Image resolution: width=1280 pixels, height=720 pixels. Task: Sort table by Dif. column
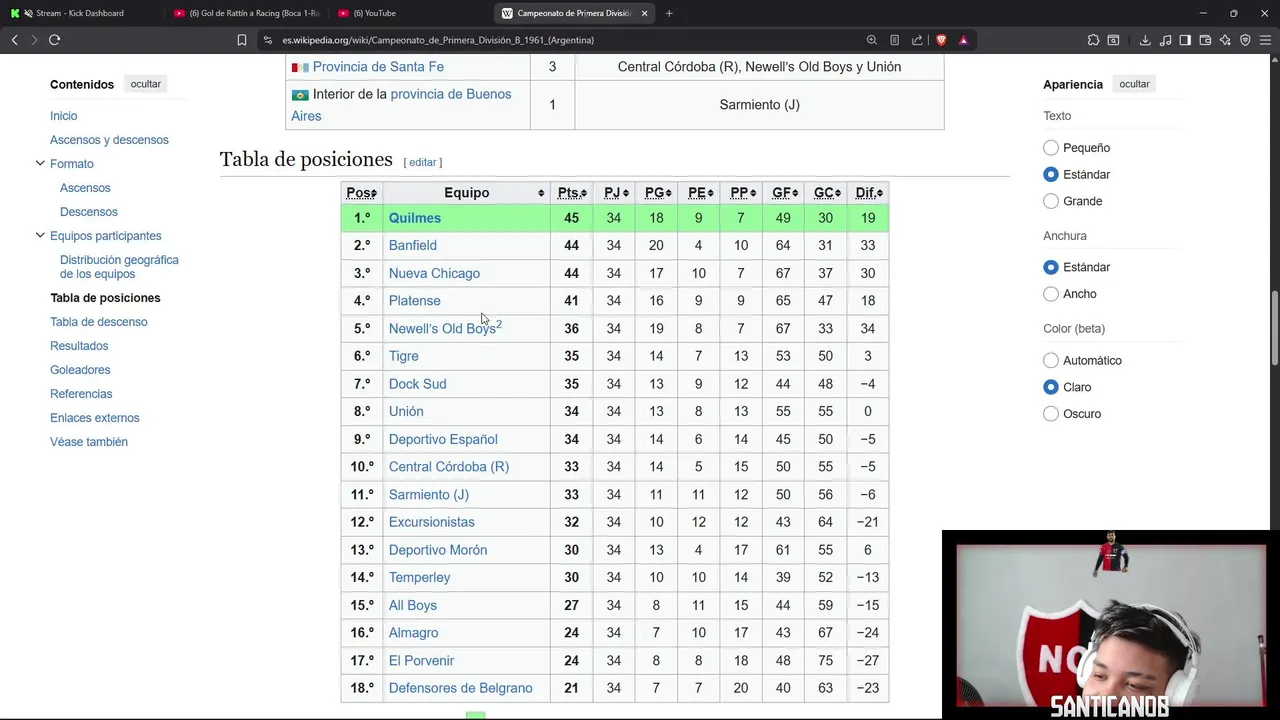point(869,193)
